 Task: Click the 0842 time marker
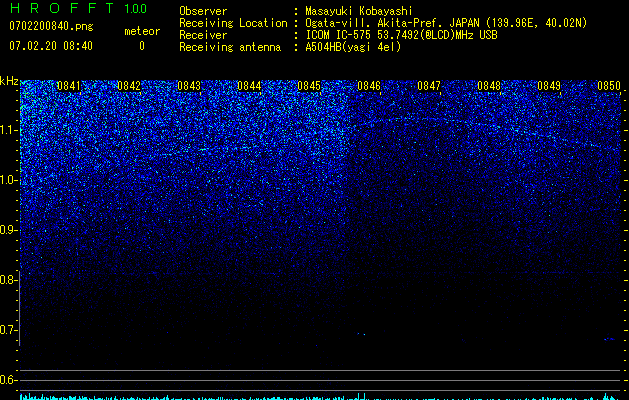129,86
